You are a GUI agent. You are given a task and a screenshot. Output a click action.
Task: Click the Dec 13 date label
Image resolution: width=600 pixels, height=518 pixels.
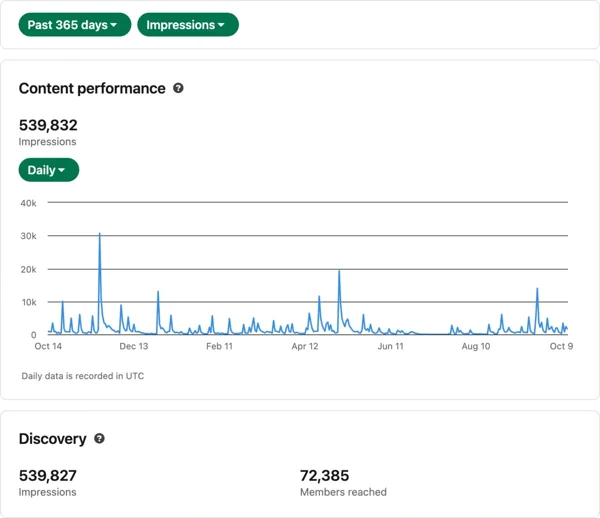pos(134,347)
